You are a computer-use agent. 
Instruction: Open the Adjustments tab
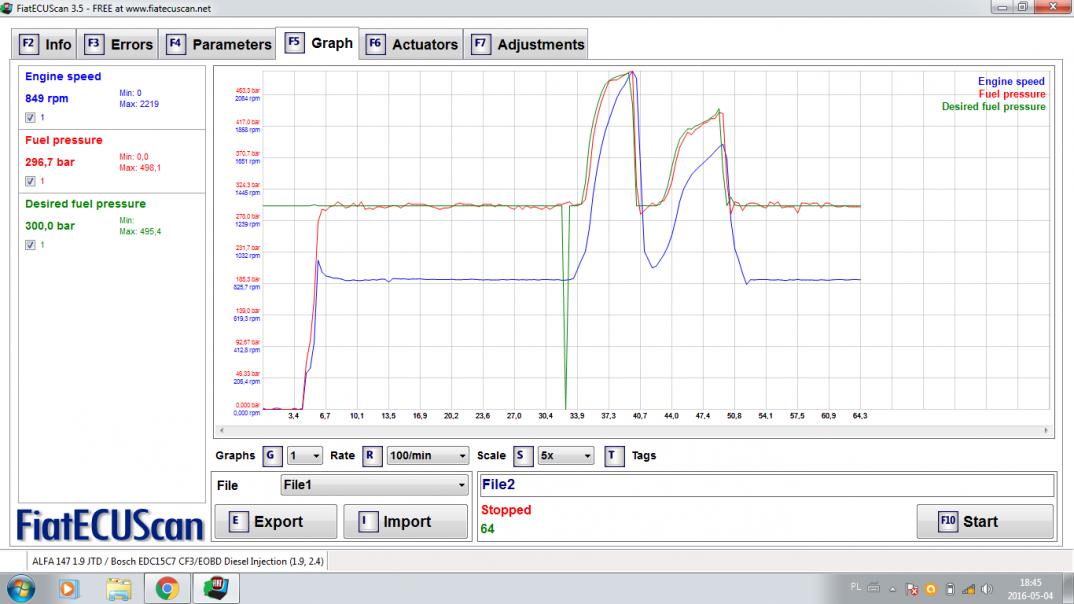(x=525, y=45)
